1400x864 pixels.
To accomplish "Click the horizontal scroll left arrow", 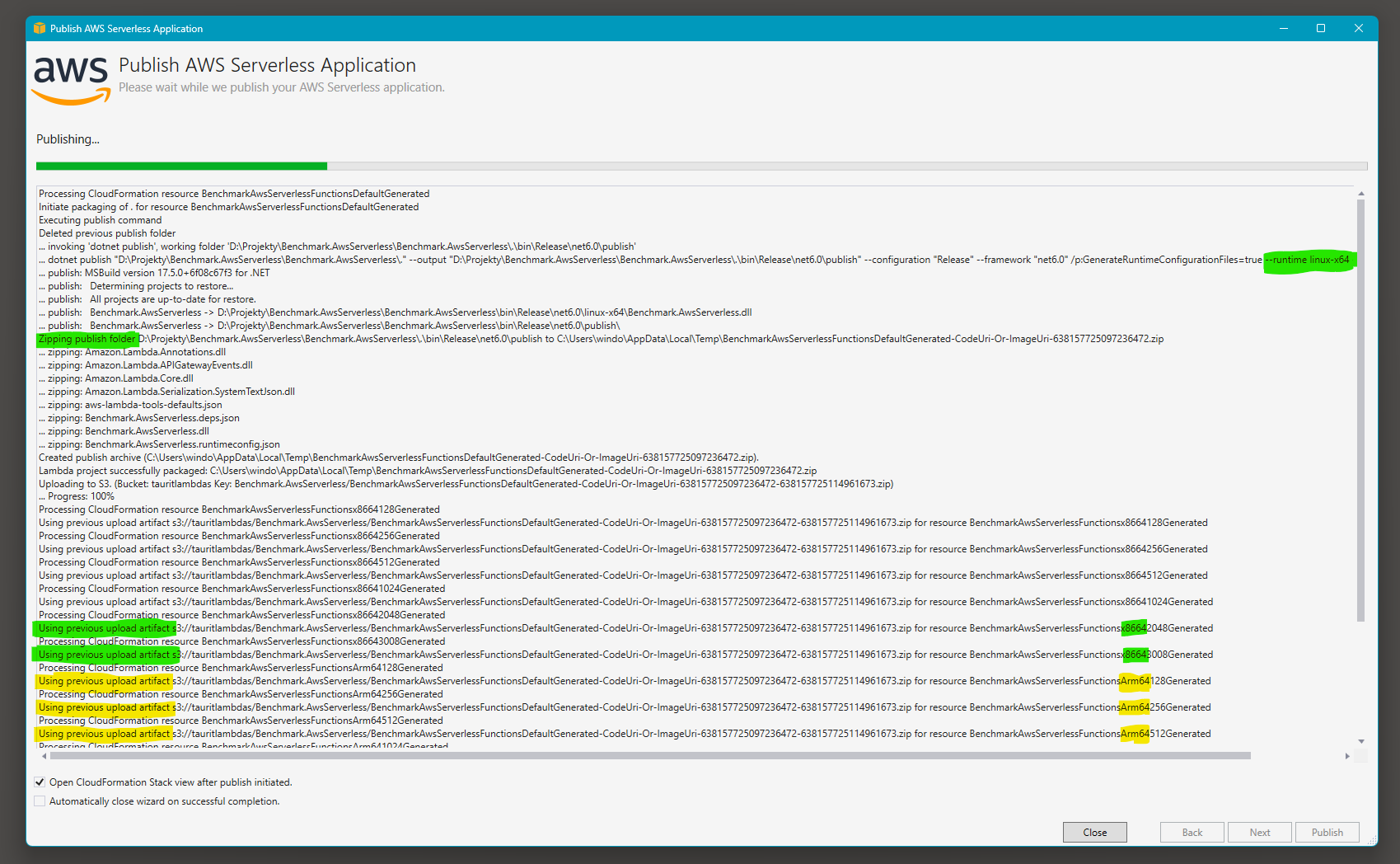I will click(x=44, y=756).
